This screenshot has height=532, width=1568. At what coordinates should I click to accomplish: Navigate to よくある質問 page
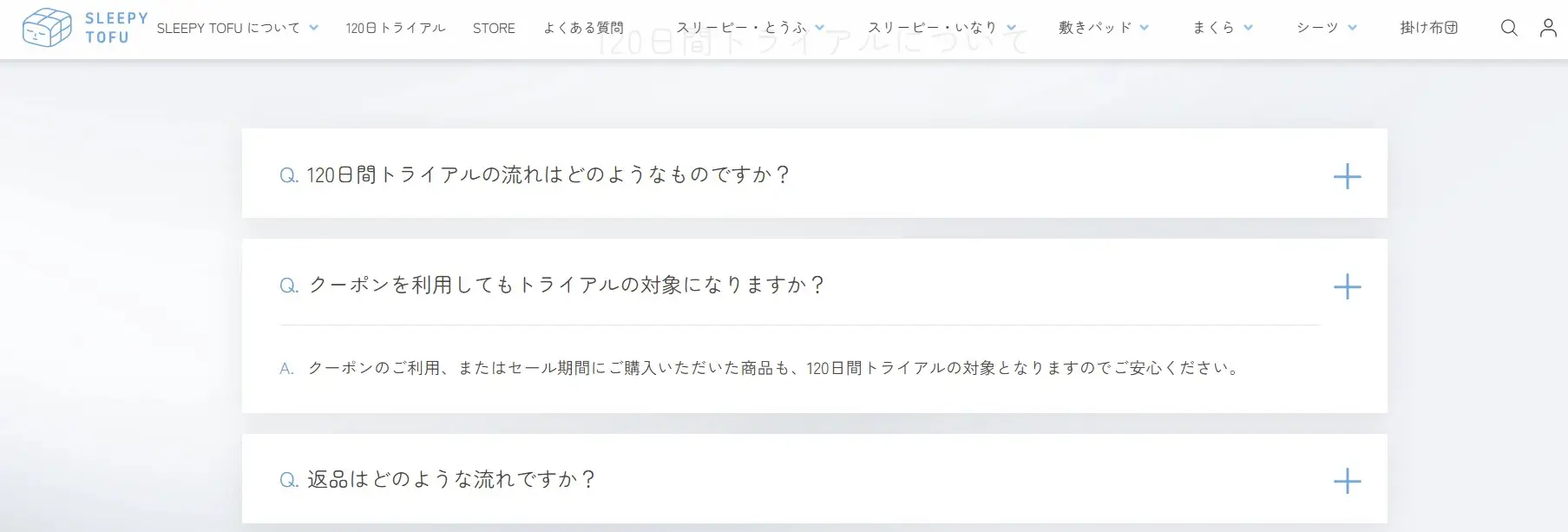point(583,28)
